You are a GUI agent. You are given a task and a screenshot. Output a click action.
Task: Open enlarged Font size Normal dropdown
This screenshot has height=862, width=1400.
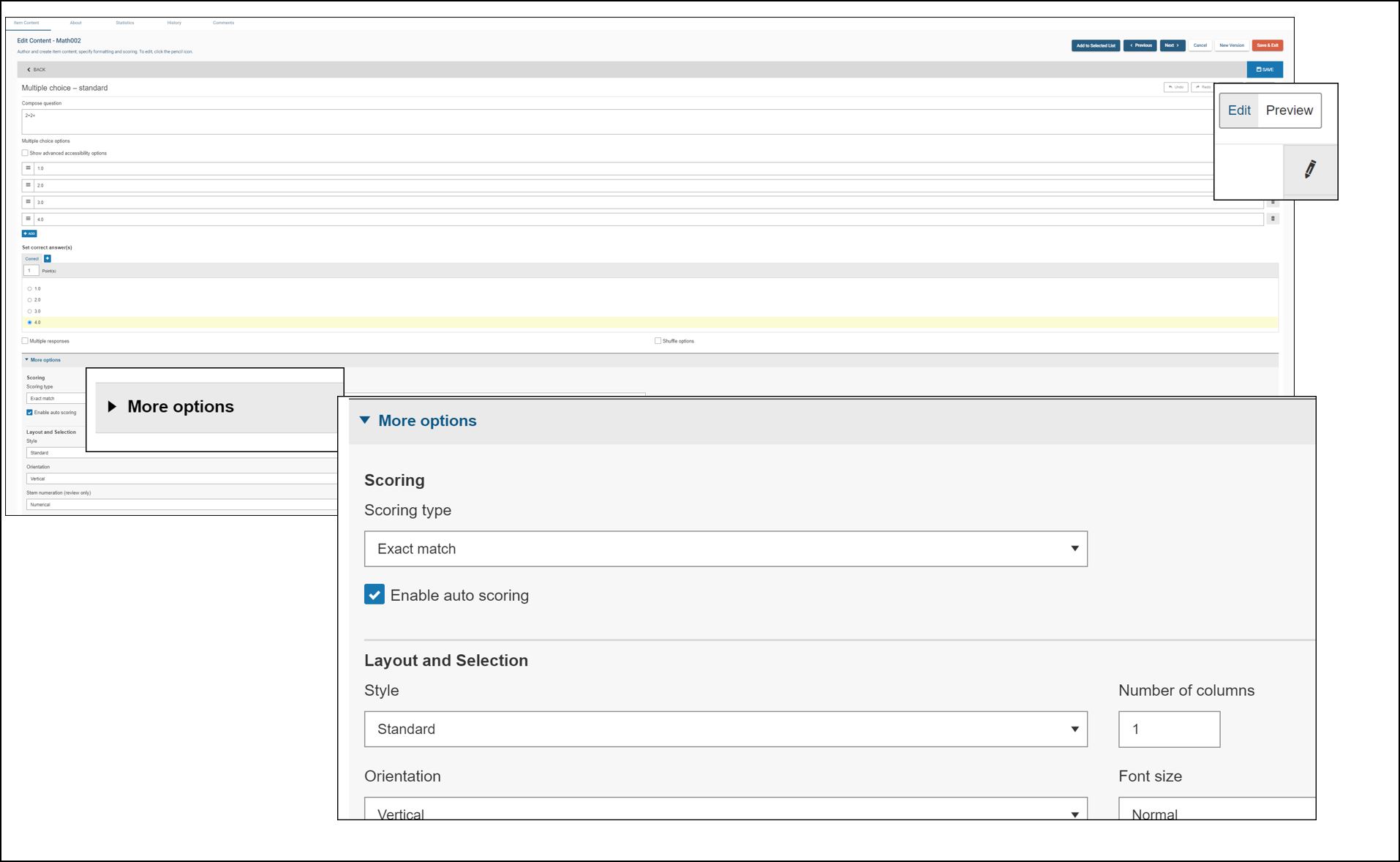point(1216,809)
